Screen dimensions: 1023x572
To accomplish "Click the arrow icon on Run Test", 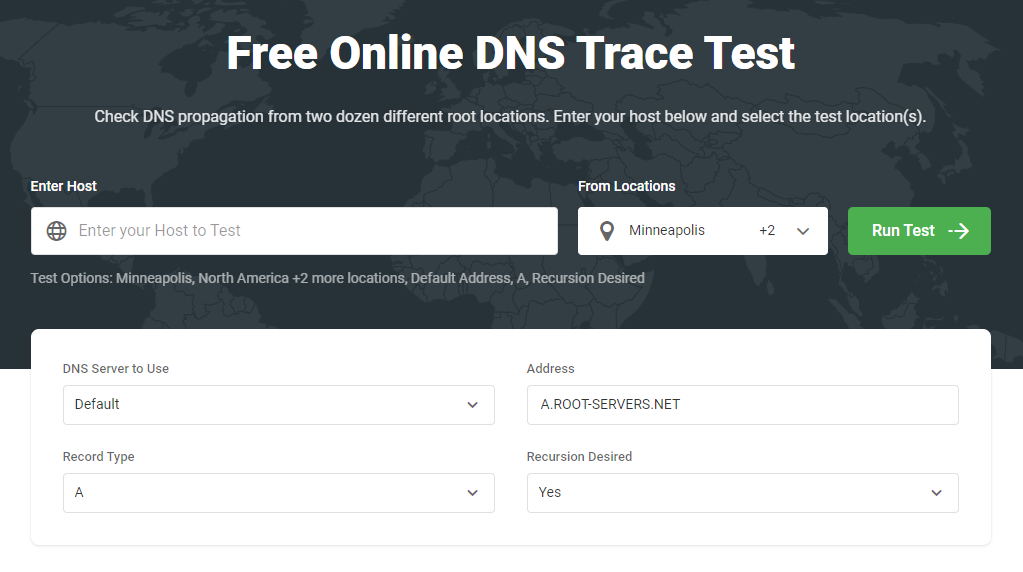I will [958, 231].
